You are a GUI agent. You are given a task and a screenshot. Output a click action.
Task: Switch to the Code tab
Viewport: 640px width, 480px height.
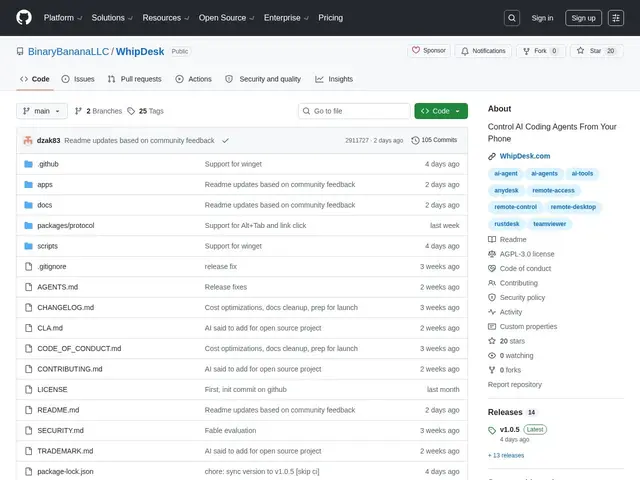35,79
